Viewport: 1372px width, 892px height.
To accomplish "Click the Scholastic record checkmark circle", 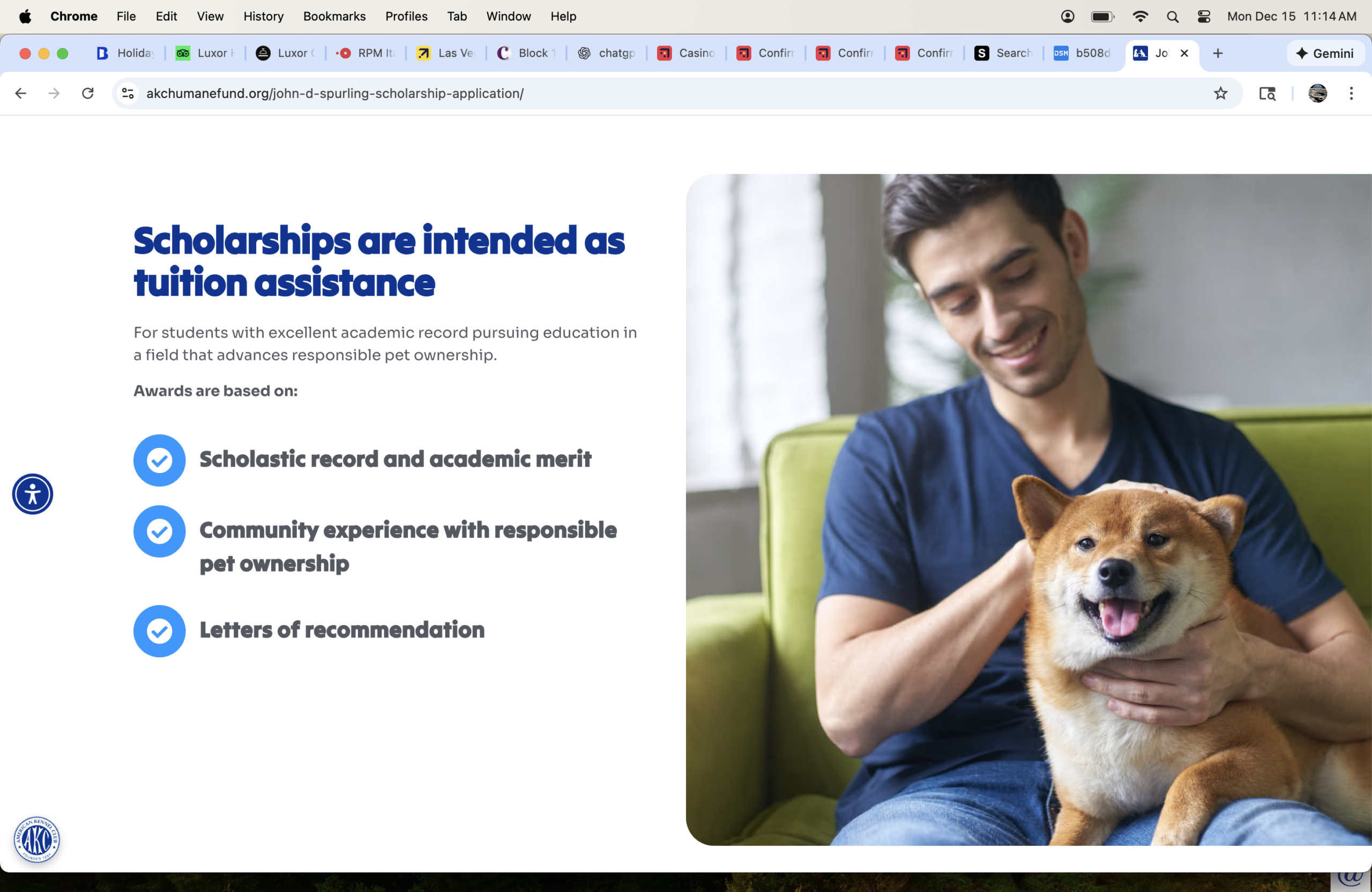I will click(160, 460).
